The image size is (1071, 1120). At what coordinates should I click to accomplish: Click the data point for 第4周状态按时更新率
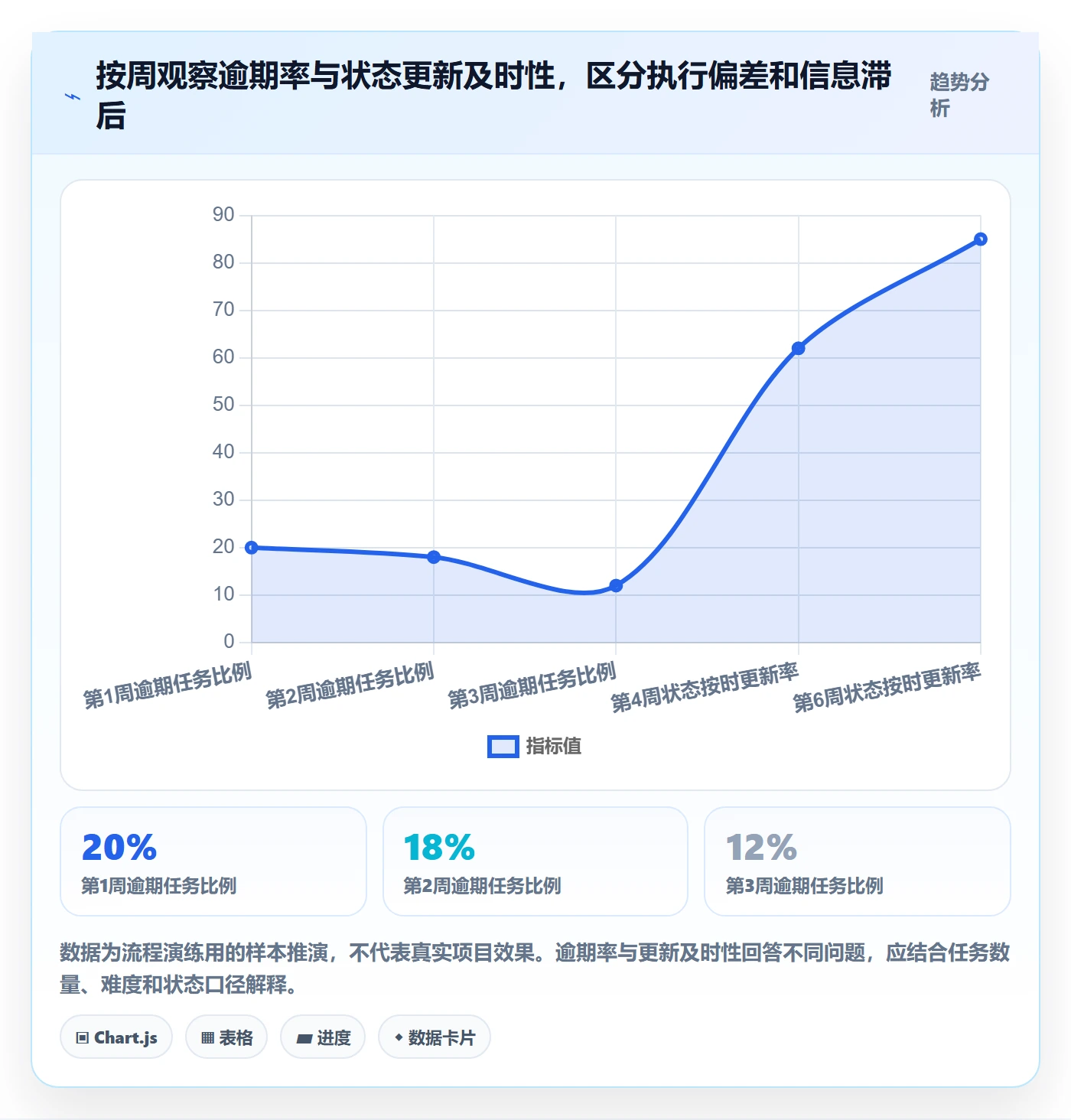798,348
